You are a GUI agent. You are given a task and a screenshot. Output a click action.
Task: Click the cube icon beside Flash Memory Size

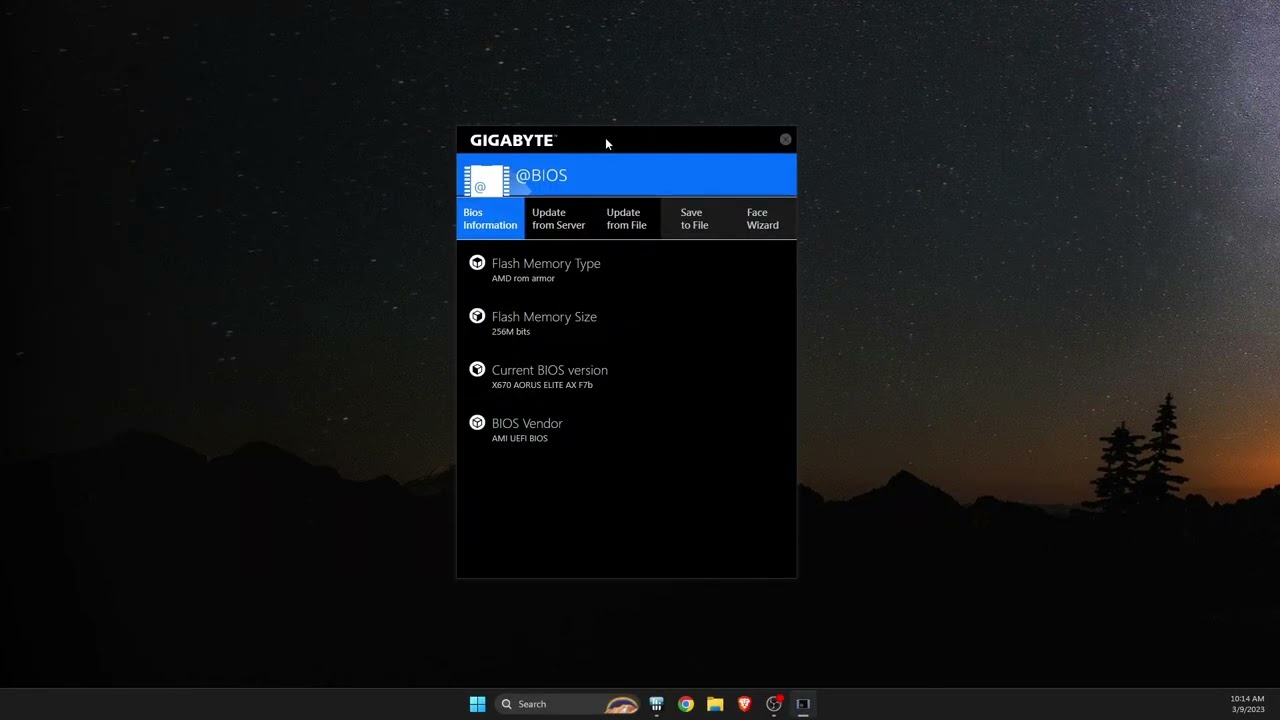(477, 316)
